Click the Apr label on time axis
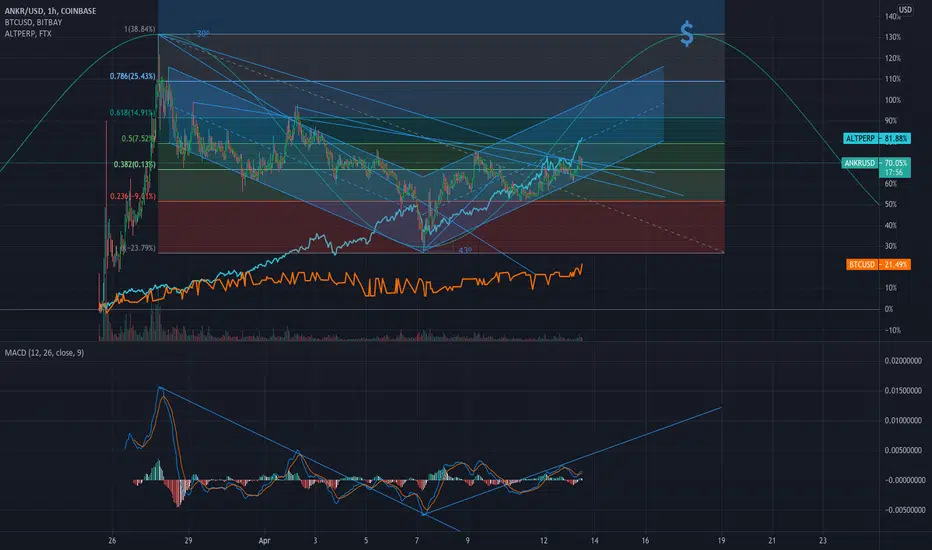This screenshot has height=550, width=932. coord(265,540)
